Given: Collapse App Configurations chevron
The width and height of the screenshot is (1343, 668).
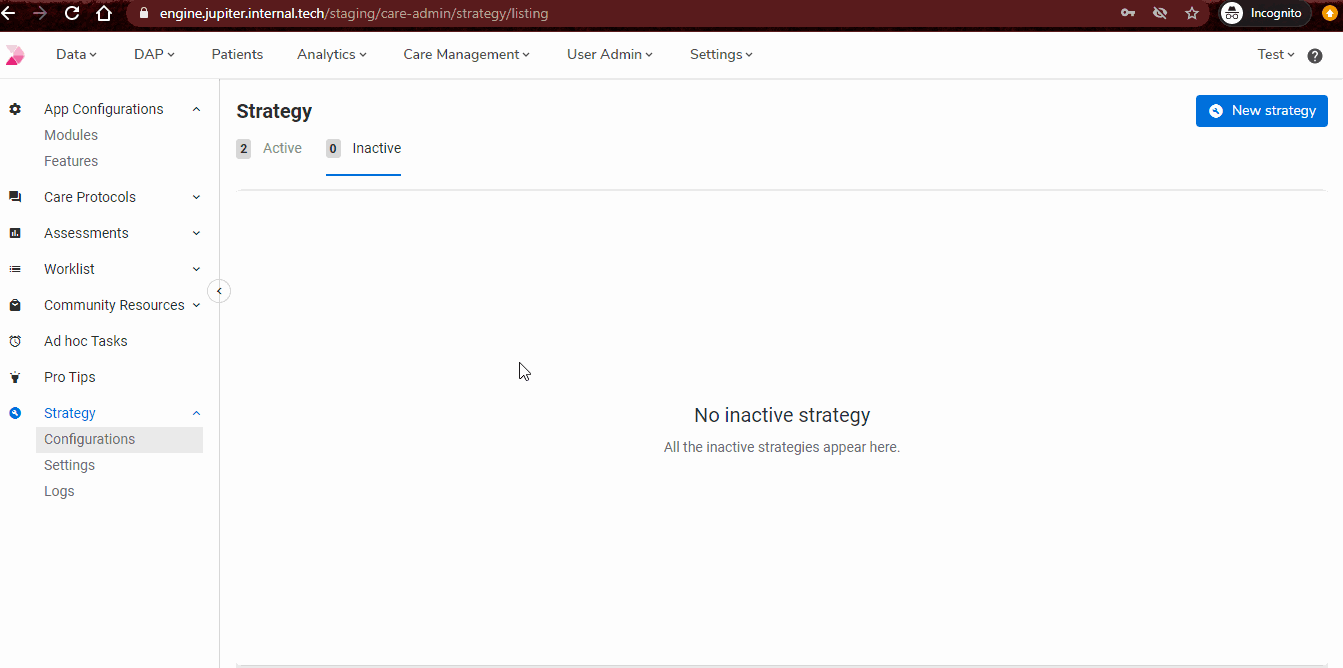Looking at the screenshot, I should click(196, 109).
